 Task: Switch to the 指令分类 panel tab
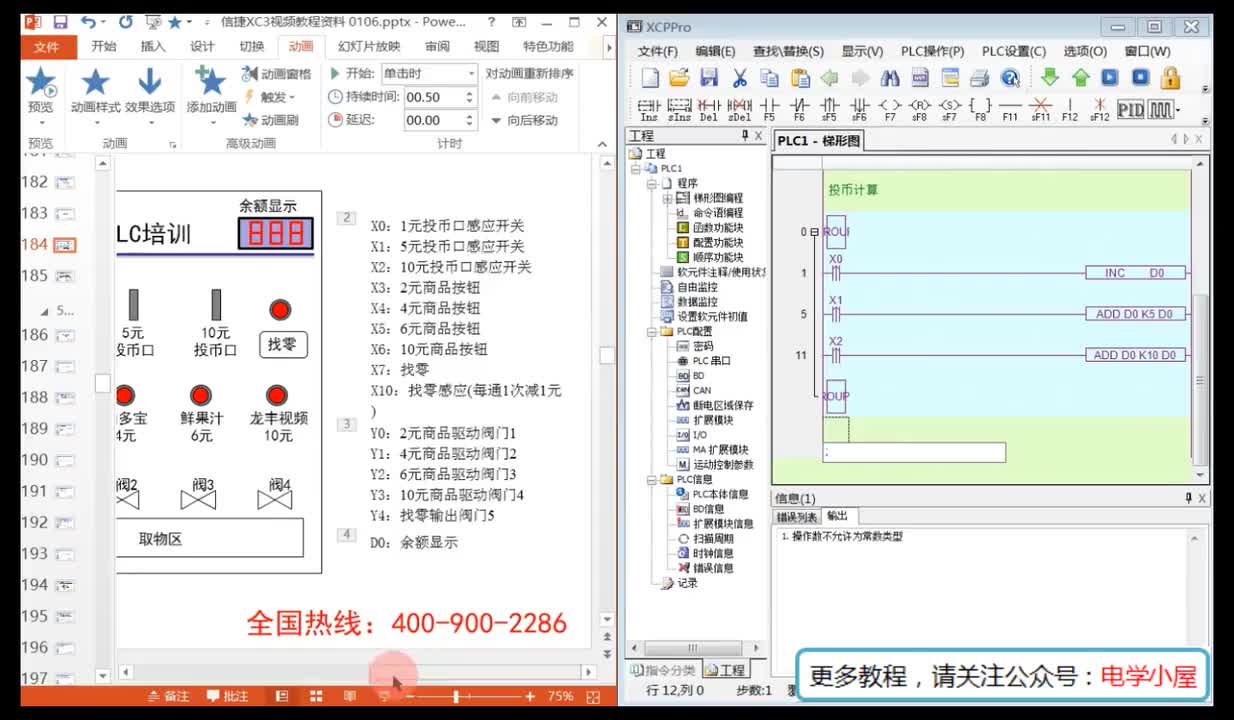pyautogui.click(x=663, y=670)
